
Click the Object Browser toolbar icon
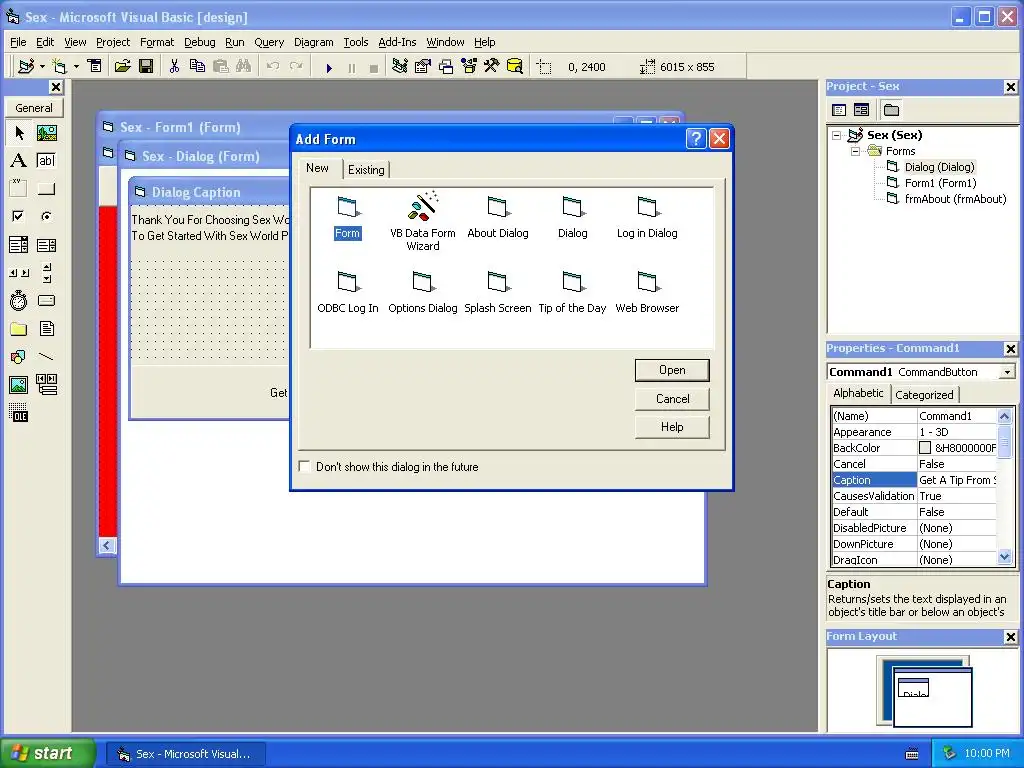click(469, 67)
